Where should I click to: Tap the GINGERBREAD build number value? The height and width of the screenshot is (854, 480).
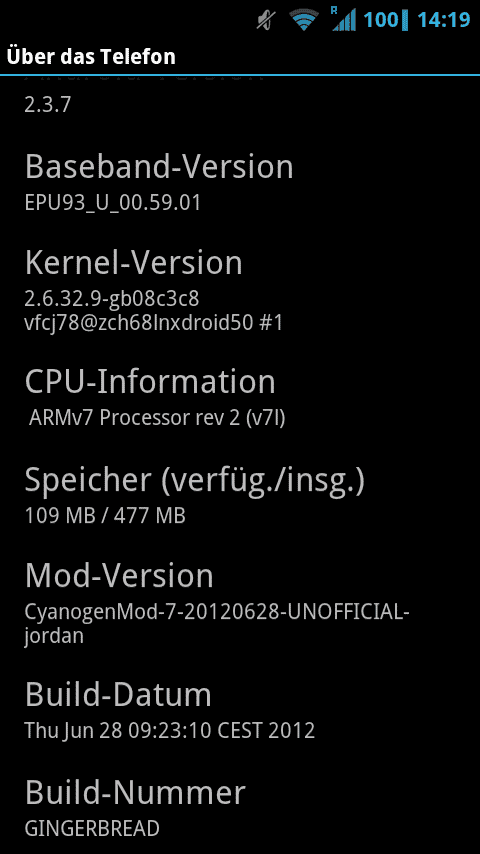[x=92, y=828]
